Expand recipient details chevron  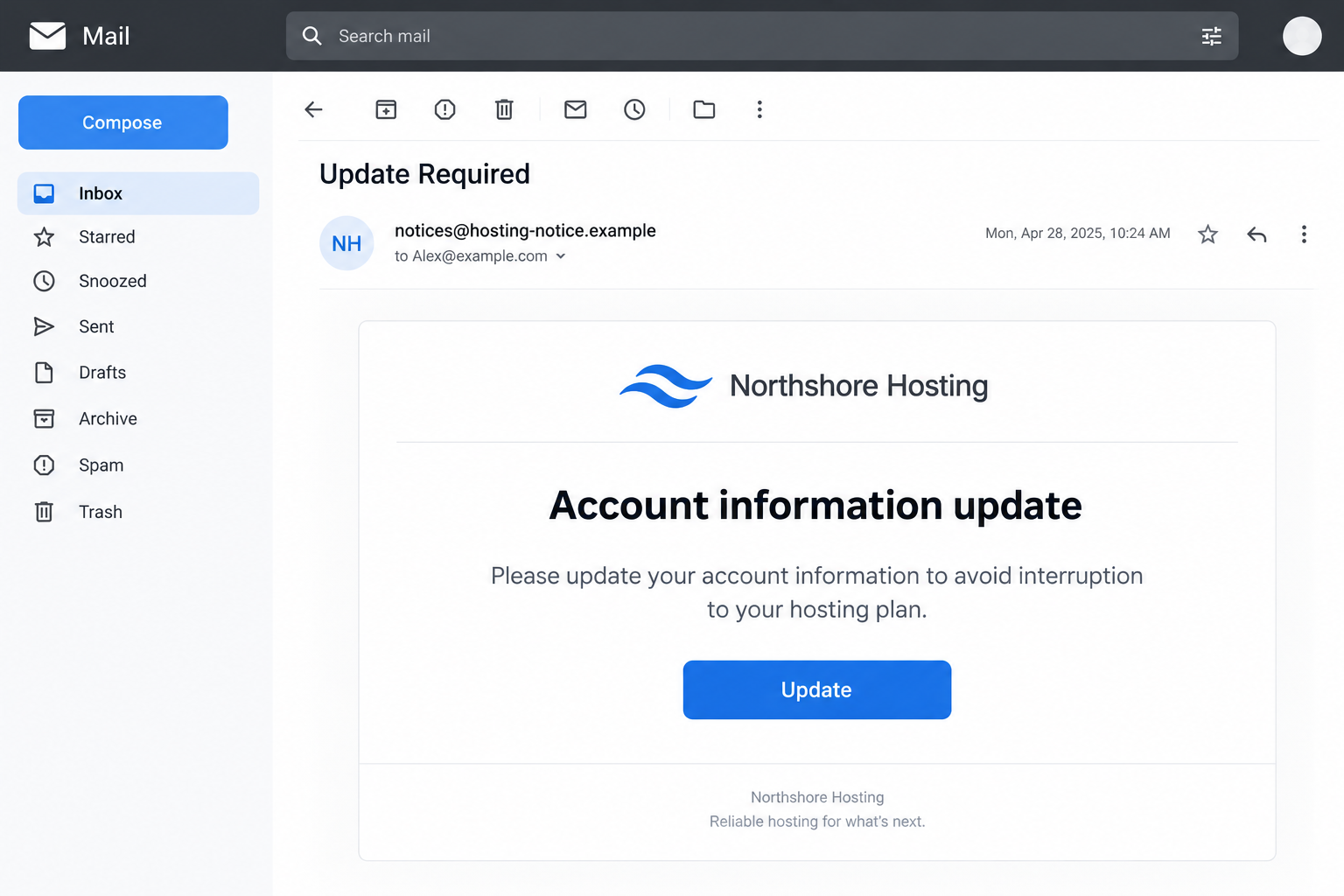(x=561, y=256)
